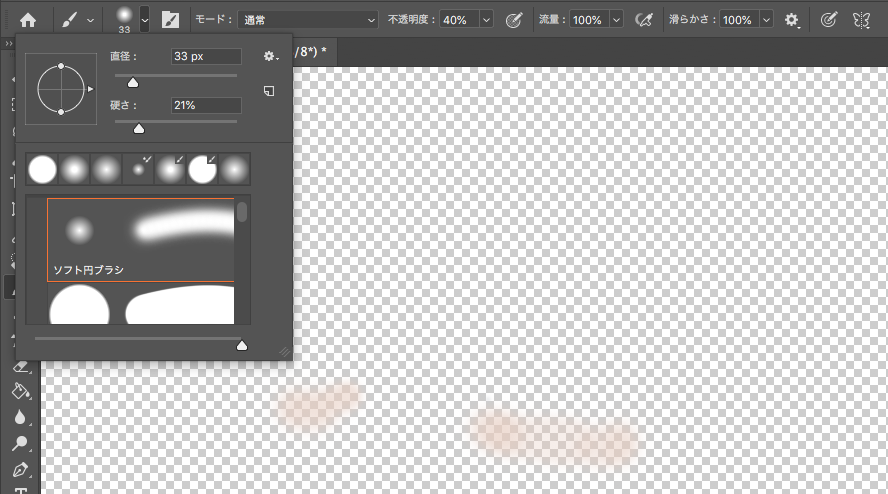Open the Brush tool preset picker
This screenshot has height=494, width=888.
[69, 20]
